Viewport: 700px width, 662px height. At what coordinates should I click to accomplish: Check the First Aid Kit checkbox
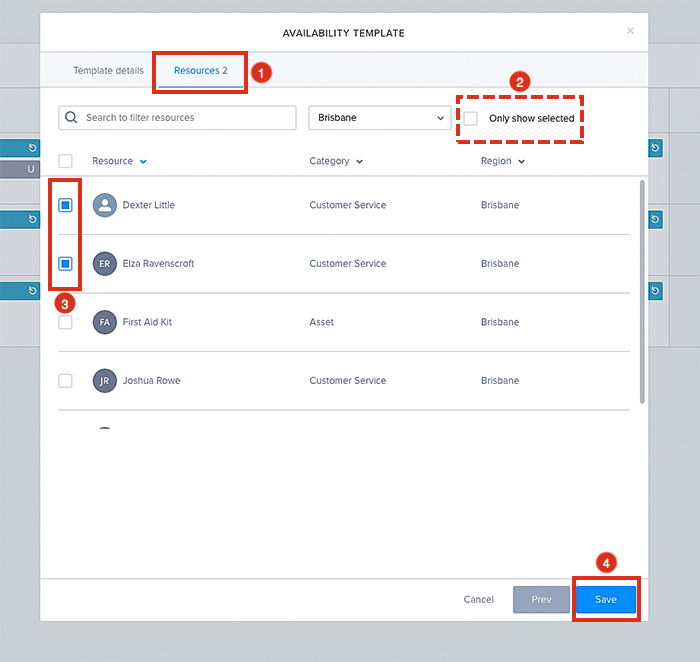point(65,322)
